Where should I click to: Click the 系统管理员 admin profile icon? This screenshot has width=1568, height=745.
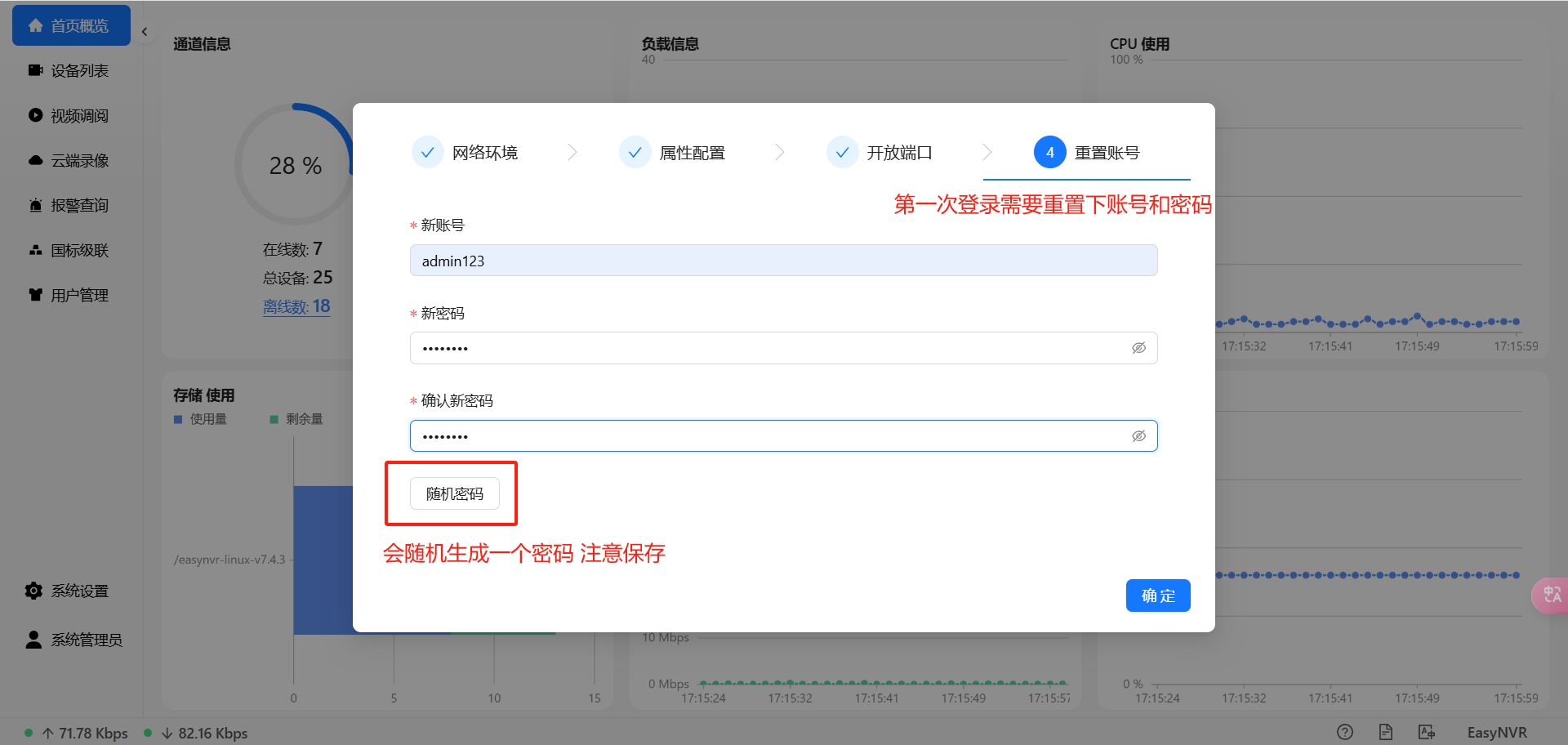click(33, 640)
